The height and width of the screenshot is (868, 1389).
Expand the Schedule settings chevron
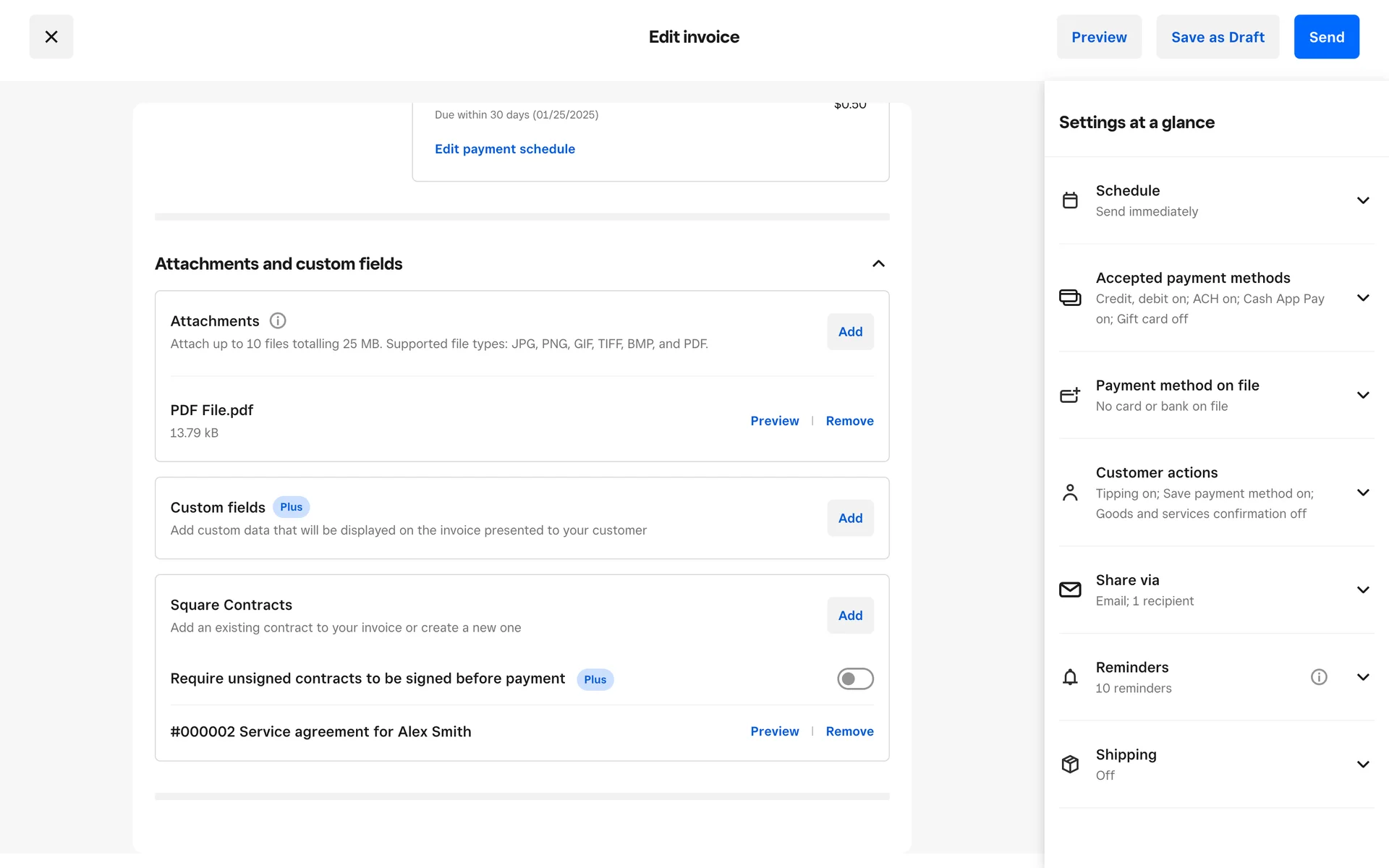click(x=1363, y=200)
